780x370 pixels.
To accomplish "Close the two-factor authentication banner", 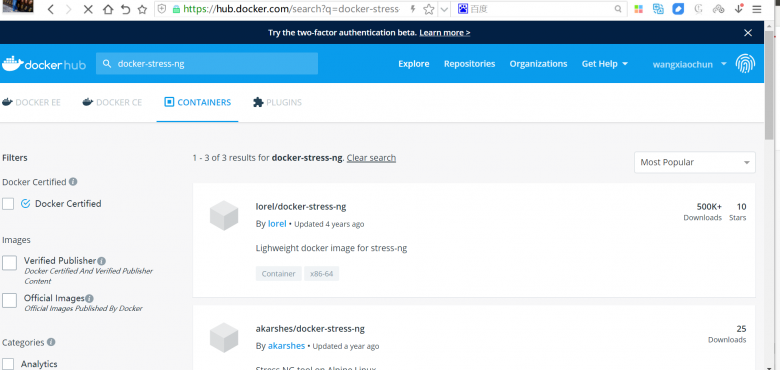I will point(748,33).
